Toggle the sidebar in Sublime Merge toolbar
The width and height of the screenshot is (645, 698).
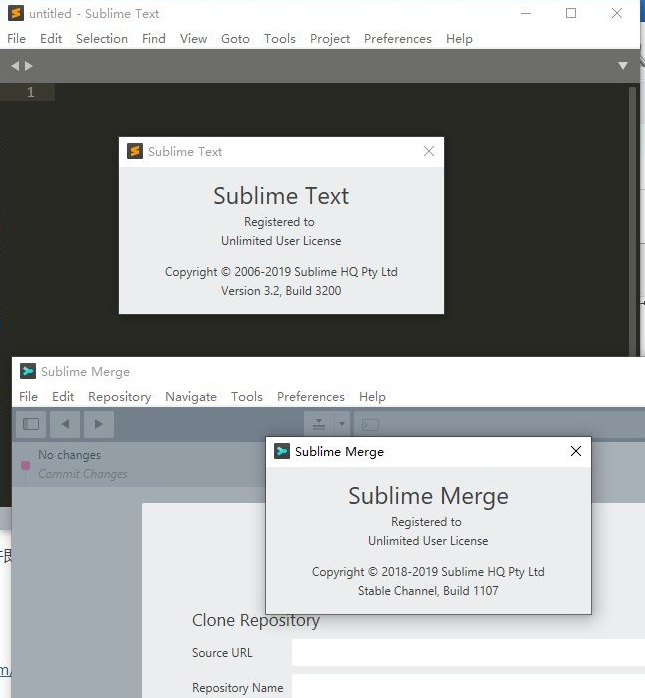31,424
